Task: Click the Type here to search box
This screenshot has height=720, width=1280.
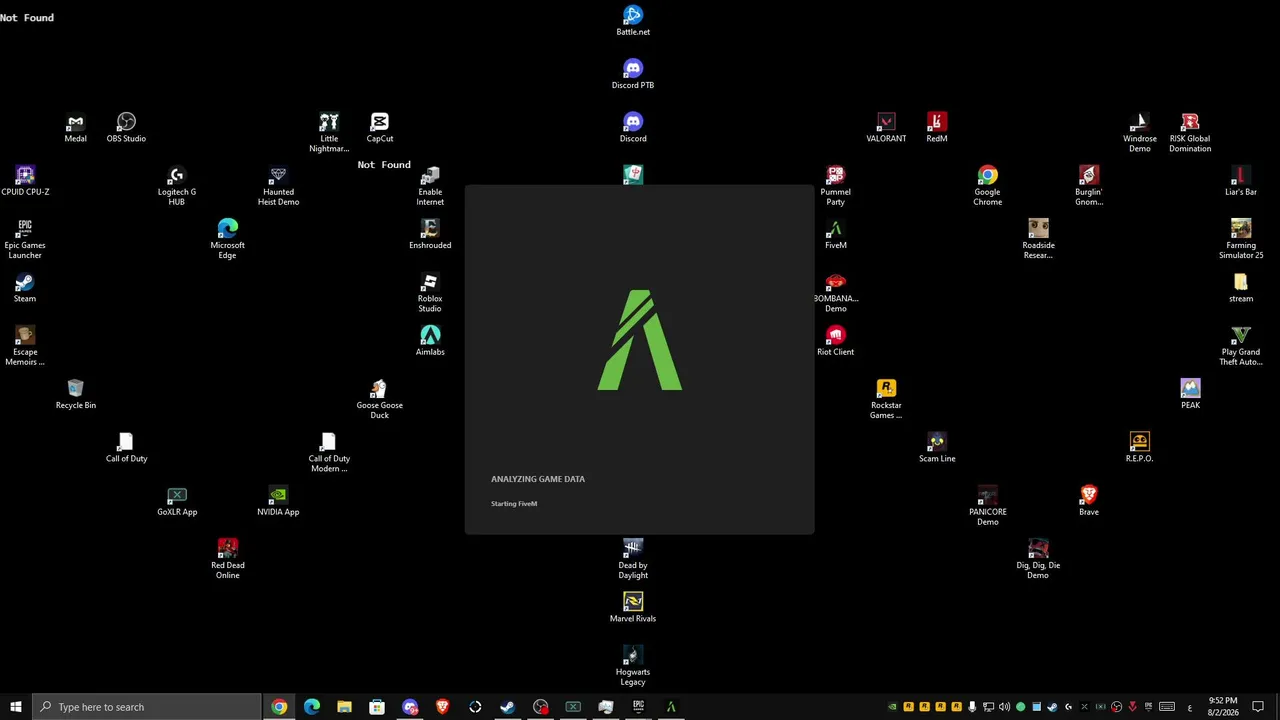Action: pyautogui.click(x=147, y=707)
